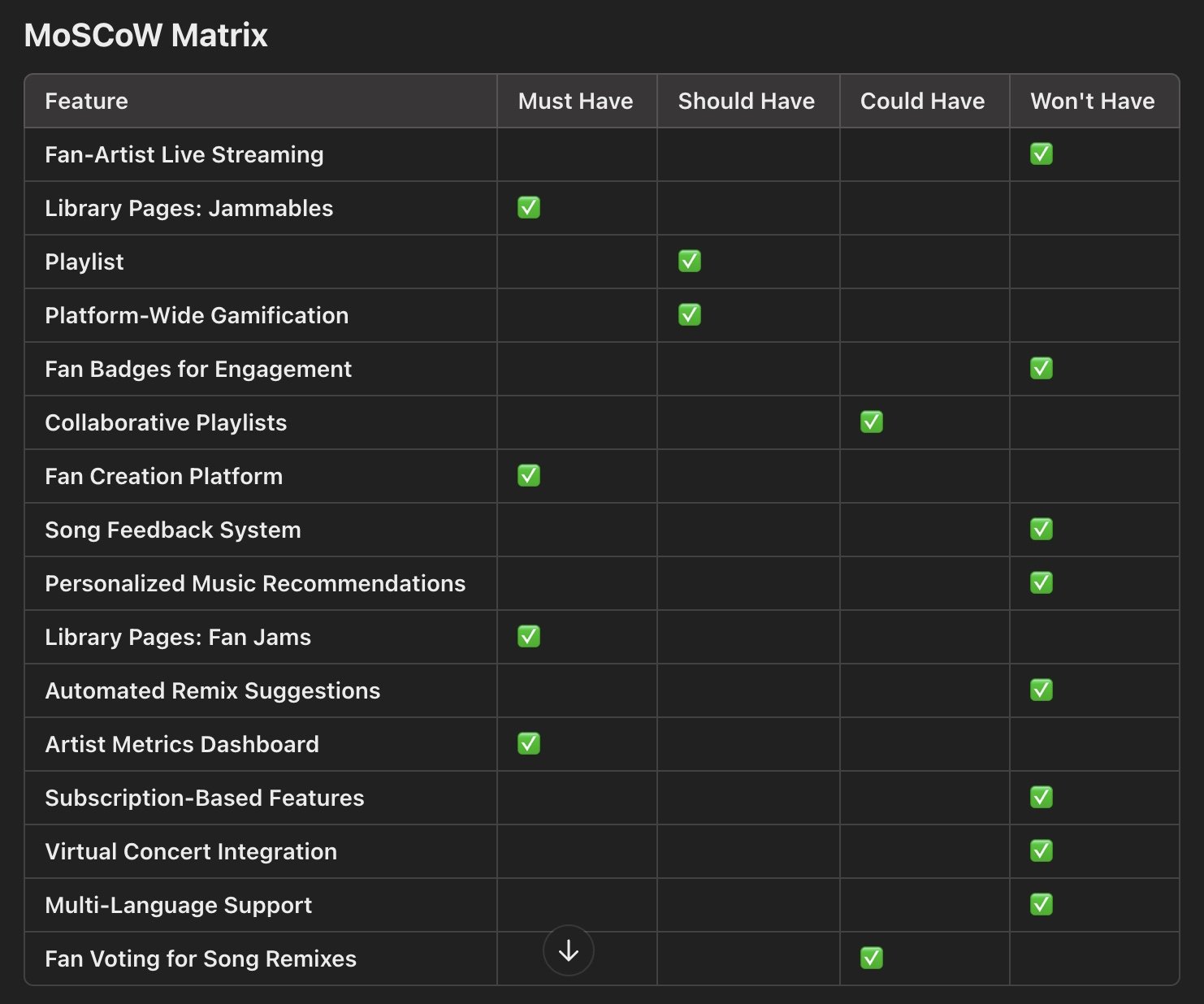
Task: Click the Won't Have checkmark for Fan-Artist Live Streaming
Action: [x=1042, y=154]
